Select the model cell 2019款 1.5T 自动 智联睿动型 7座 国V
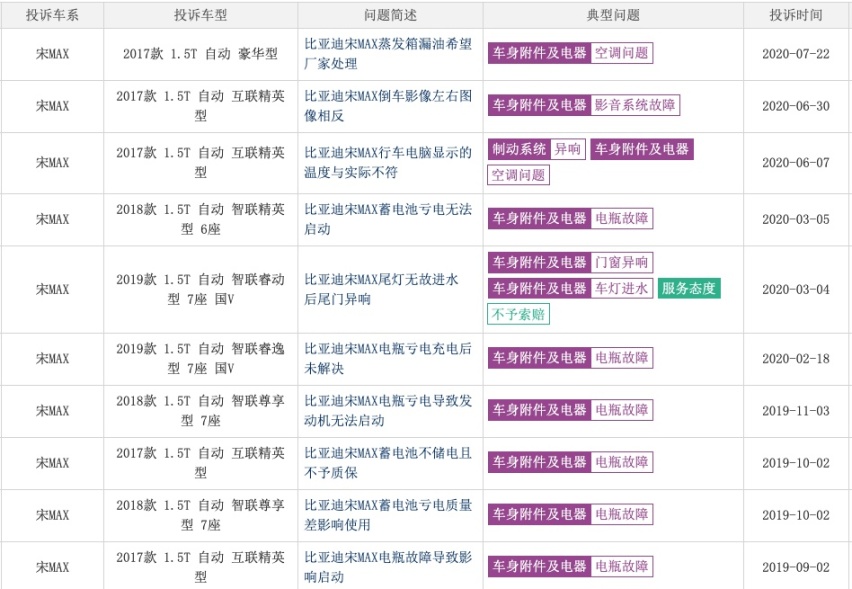The width and height of the screenshot is (852, 589). tap(201, 289)
